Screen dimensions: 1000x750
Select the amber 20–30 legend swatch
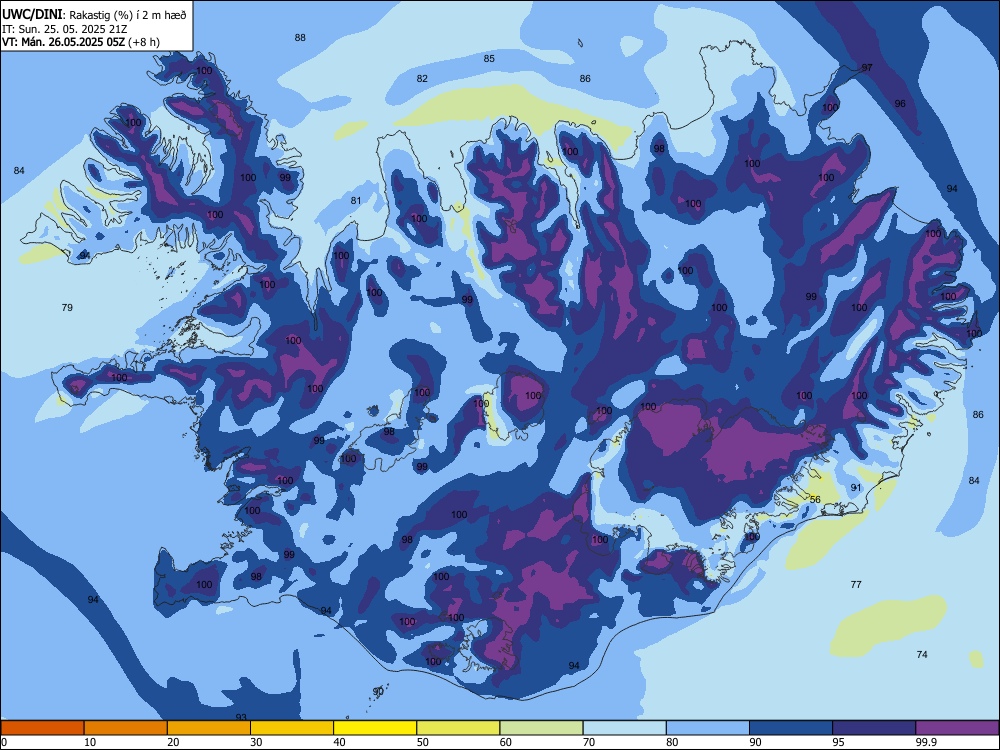[209, 728]
